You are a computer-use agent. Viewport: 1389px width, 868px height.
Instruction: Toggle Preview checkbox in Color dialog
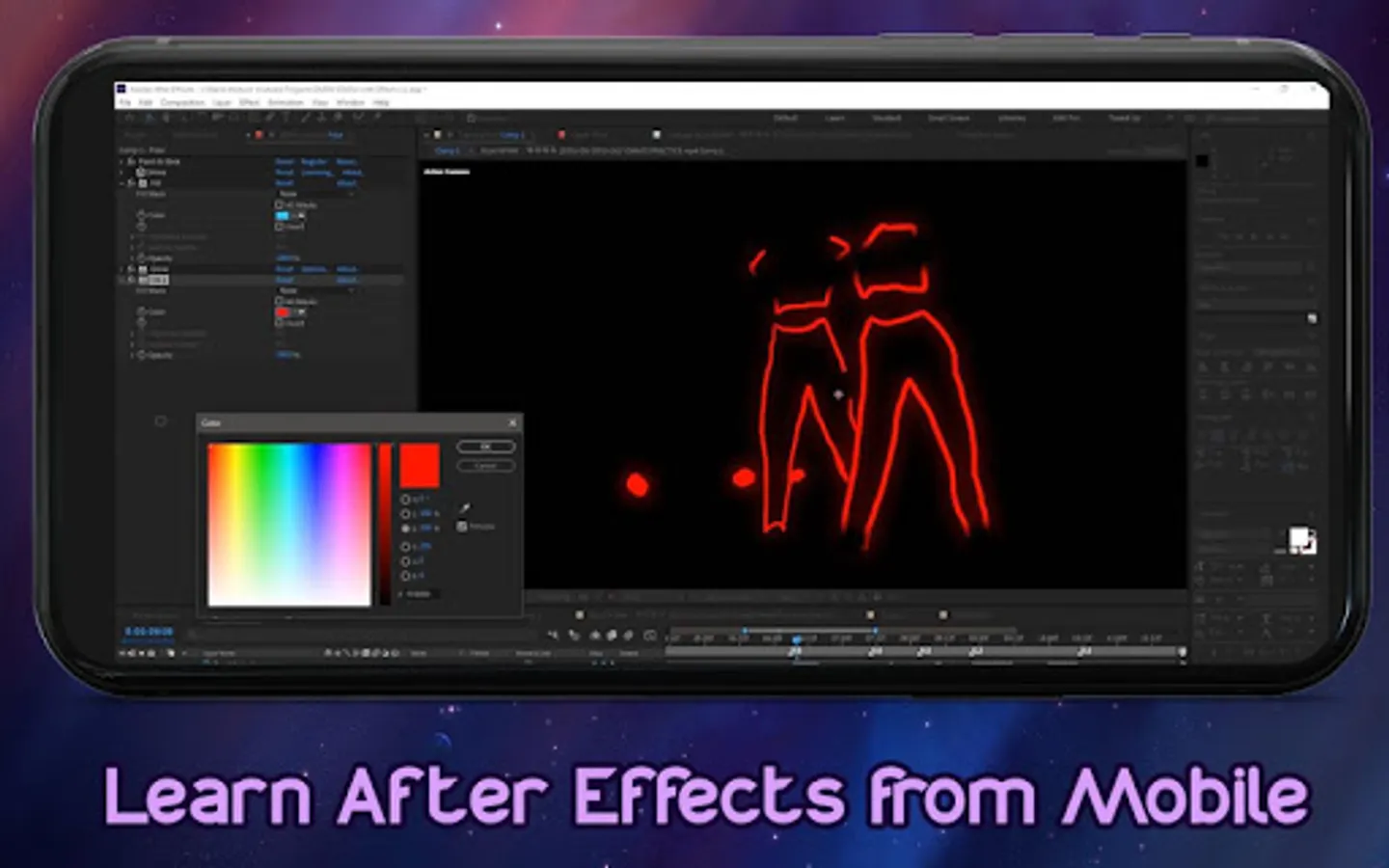(x=461, y=527)
